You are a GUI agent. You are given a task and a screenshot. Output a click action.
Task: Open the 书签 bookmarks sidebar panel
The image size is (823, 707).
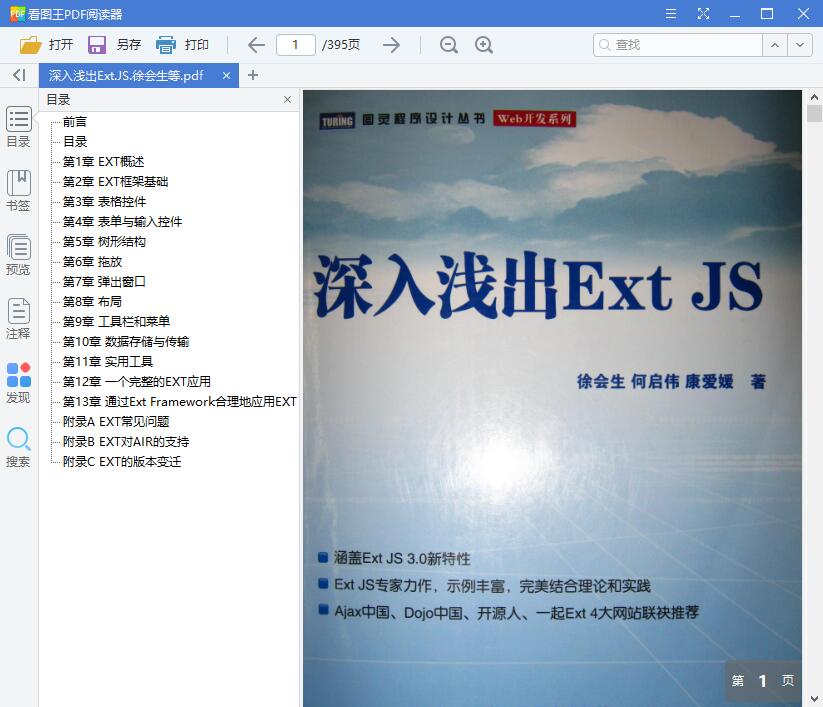click(18, 191)
